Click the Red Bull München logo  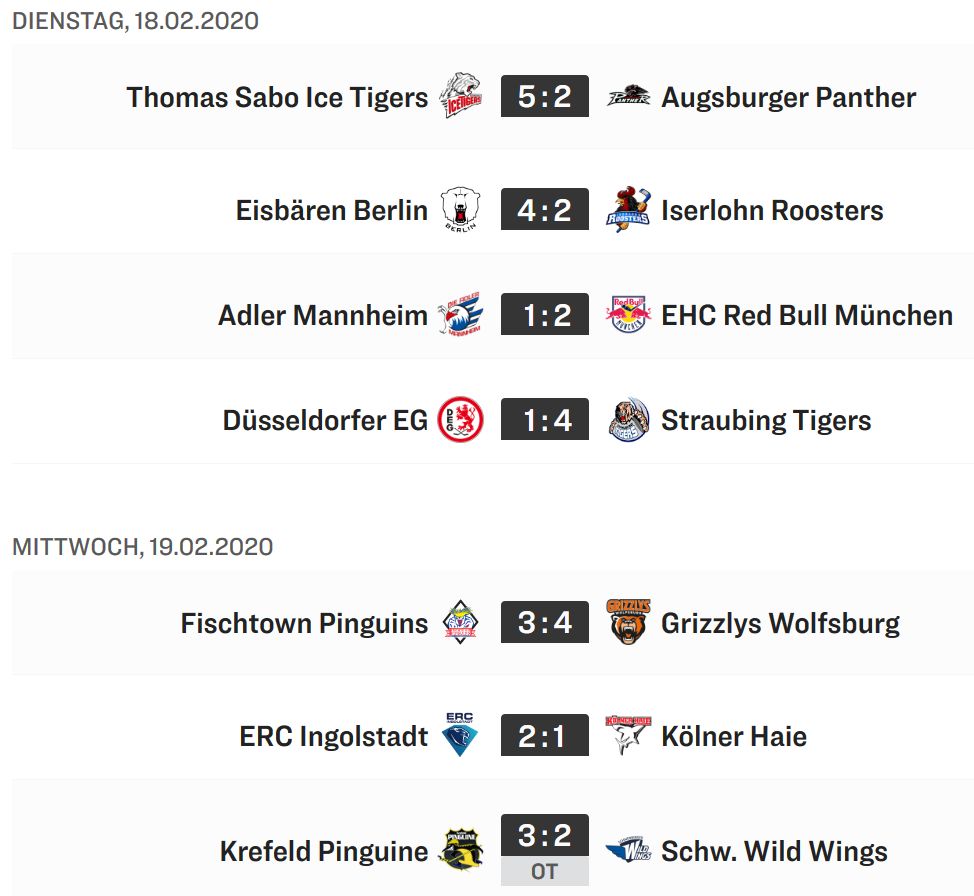tap(628, 314)
